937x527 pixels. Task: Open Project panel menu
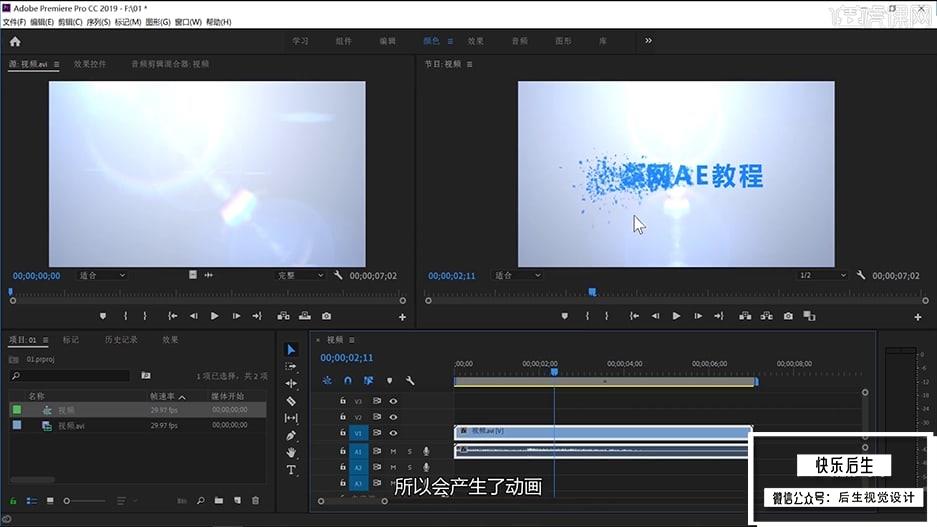(45, 340)
